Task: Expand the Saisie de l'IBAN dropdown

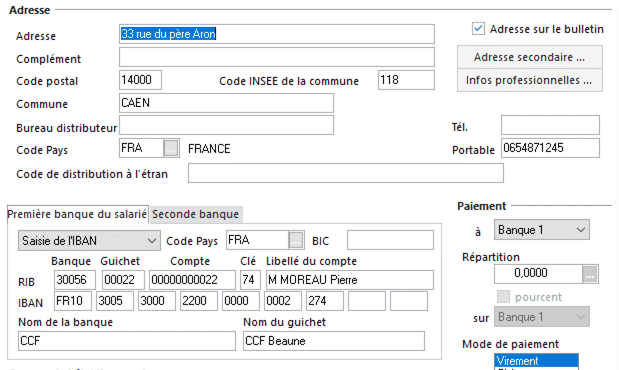Action: coord(89,241)
